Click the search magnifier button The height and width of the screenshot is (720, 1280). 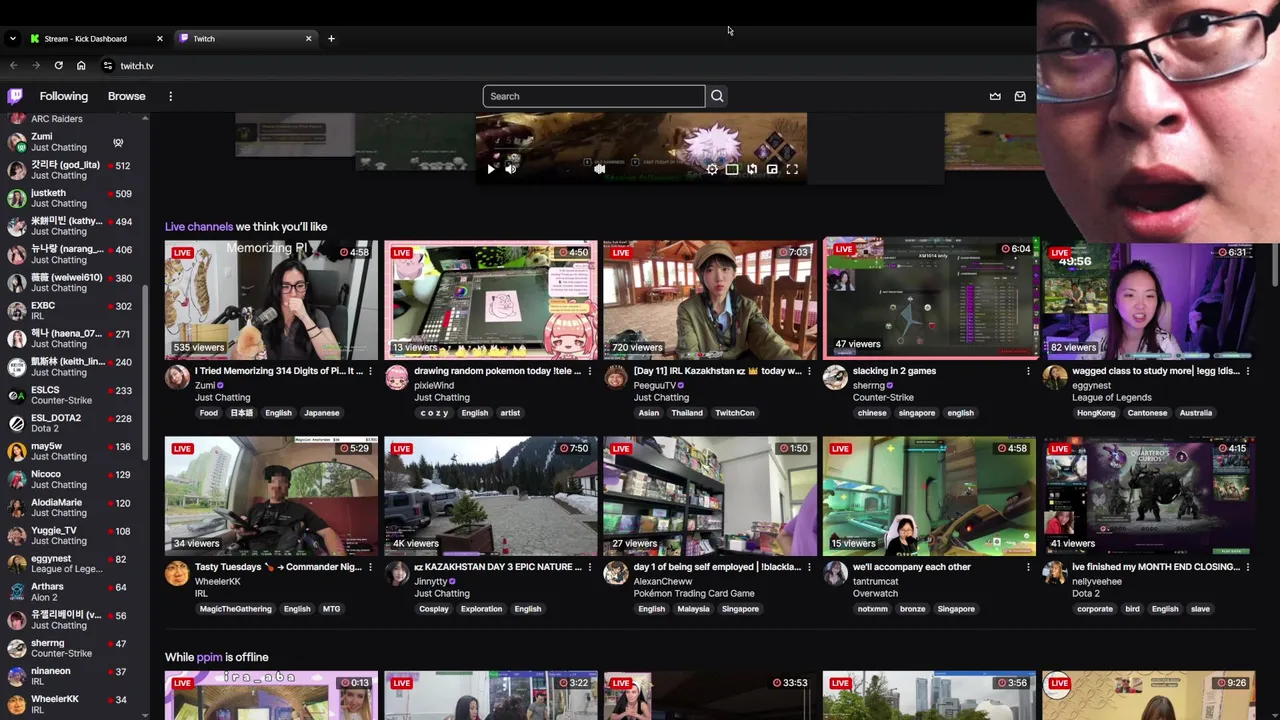click(x=717, y=96)
